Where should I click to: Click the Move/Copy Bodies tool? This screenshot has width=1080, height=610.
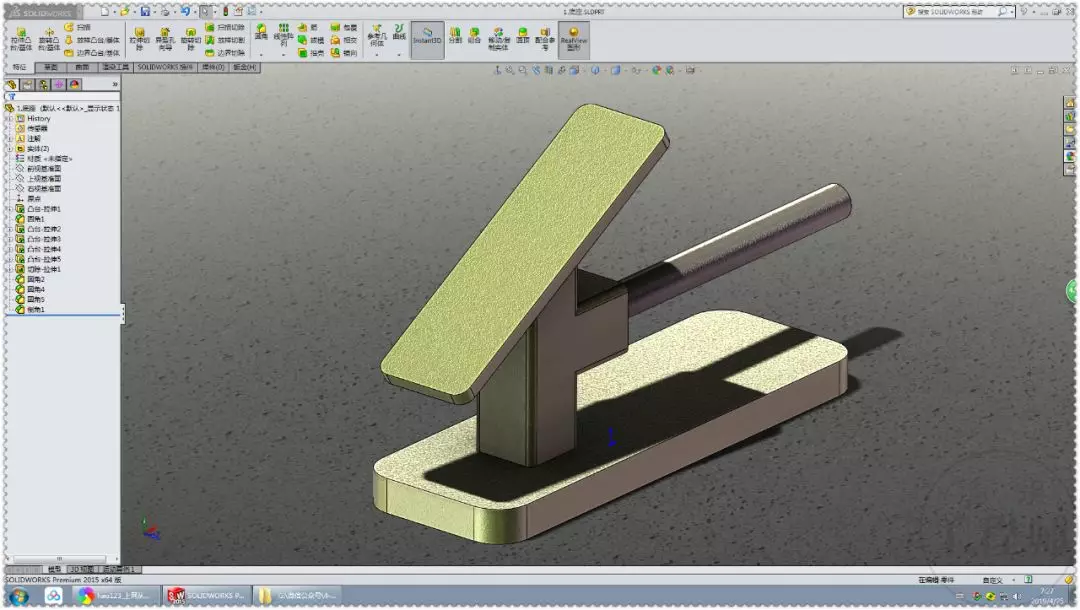(x=498, y=39)
